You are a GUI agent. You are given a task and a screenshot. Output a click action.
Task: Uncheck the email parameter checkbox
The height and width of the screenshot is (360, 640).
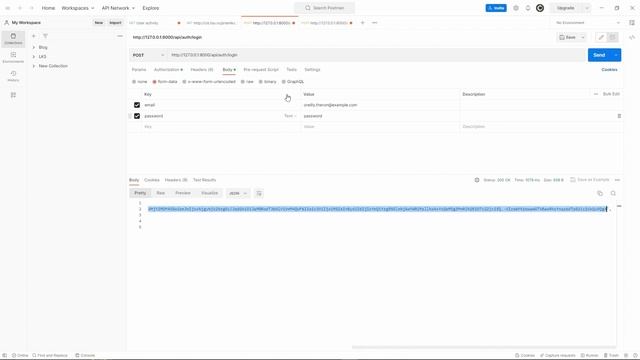(137, 105)
